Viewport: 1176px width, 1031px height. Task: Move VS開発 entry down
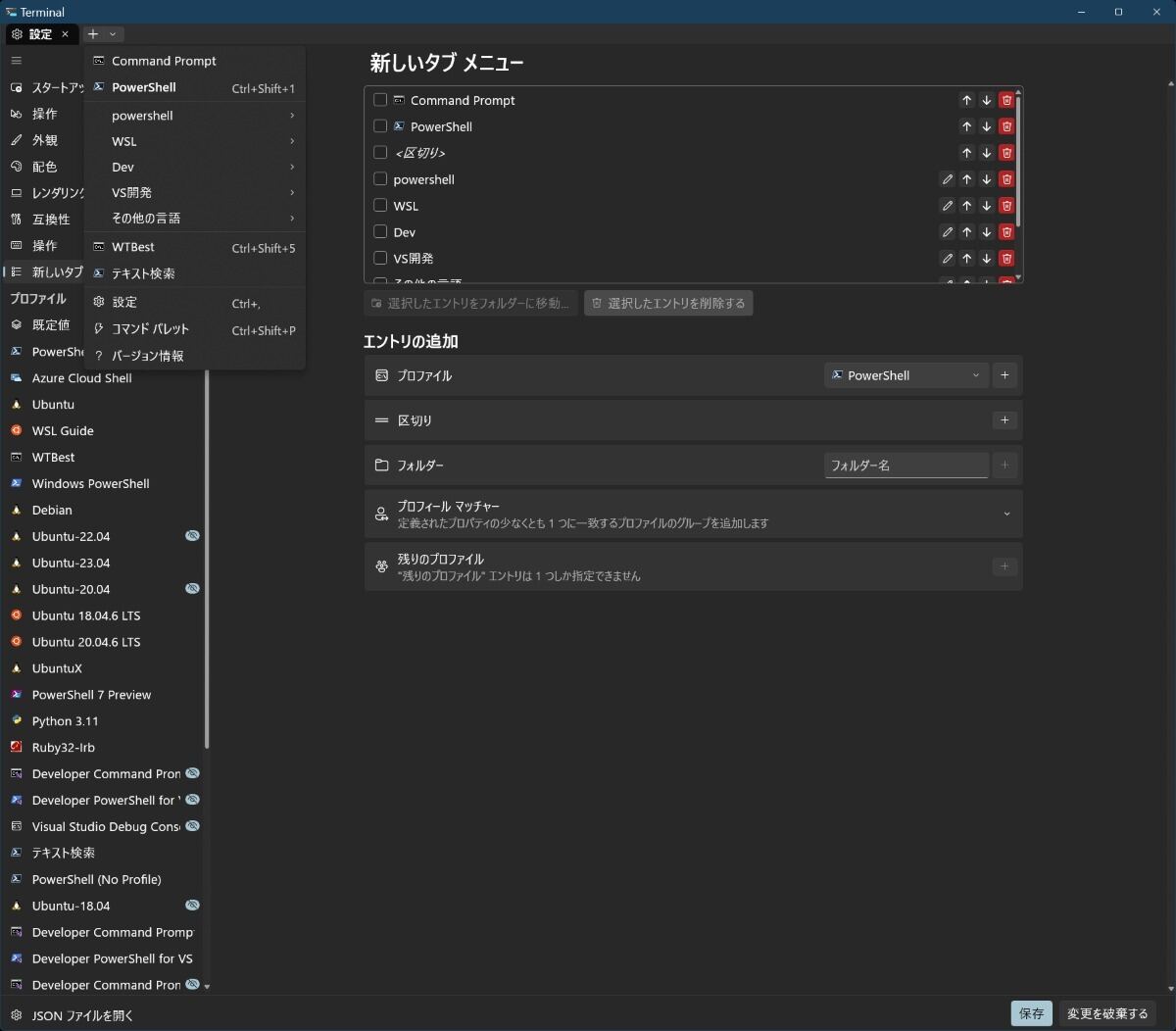tap(987, 259)
